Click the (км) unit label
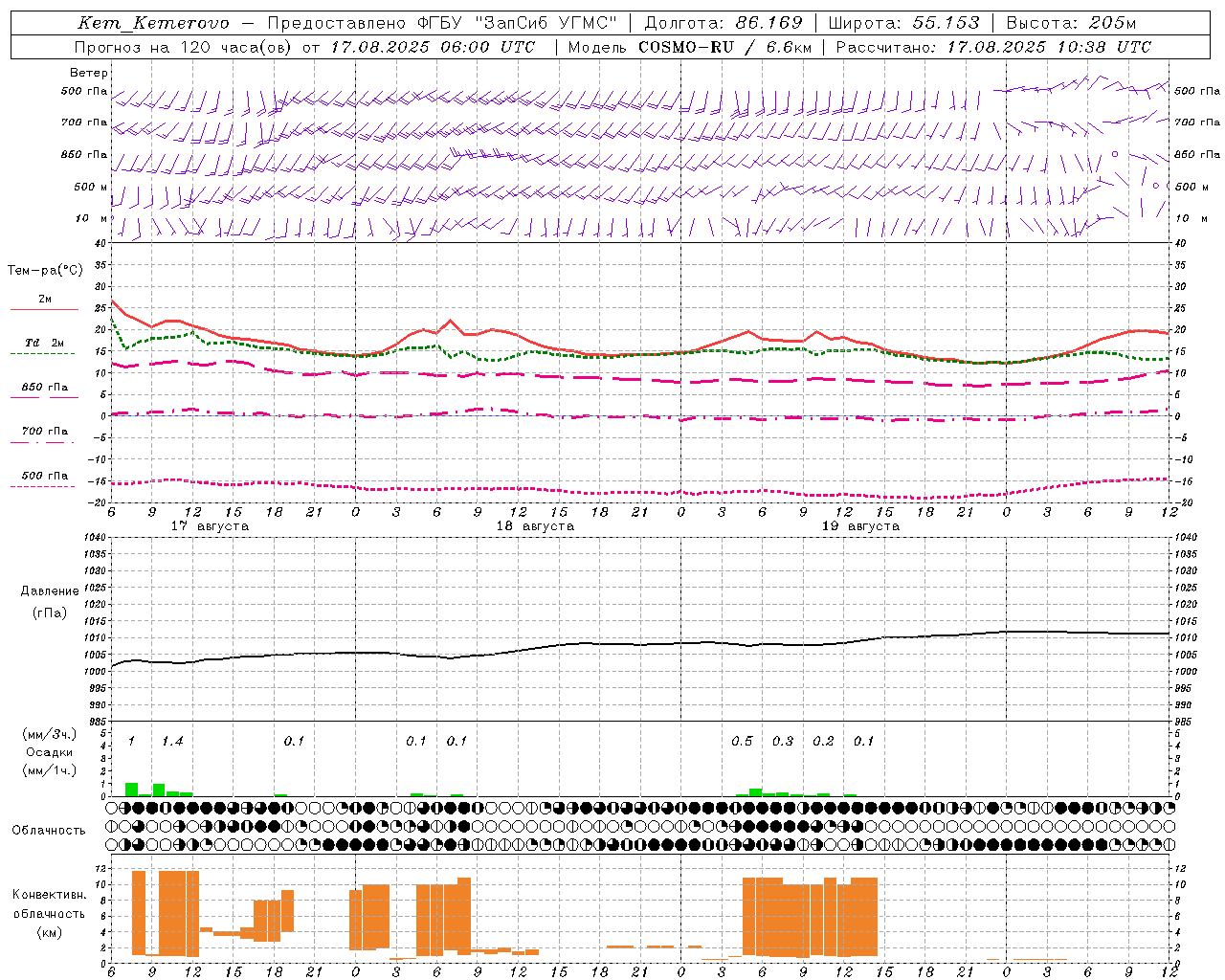 49,932
